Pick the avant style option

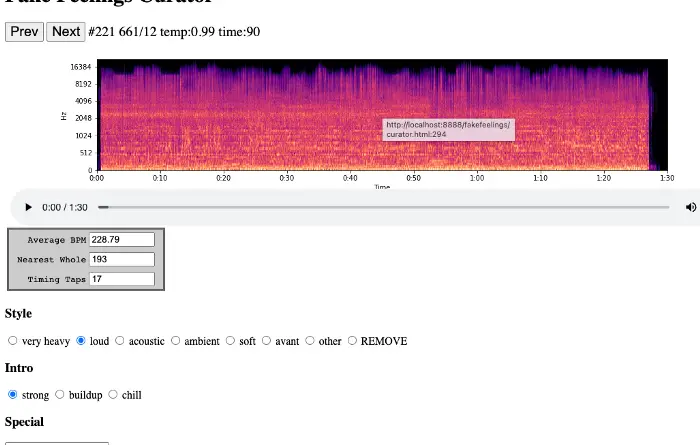pos(267,341)
